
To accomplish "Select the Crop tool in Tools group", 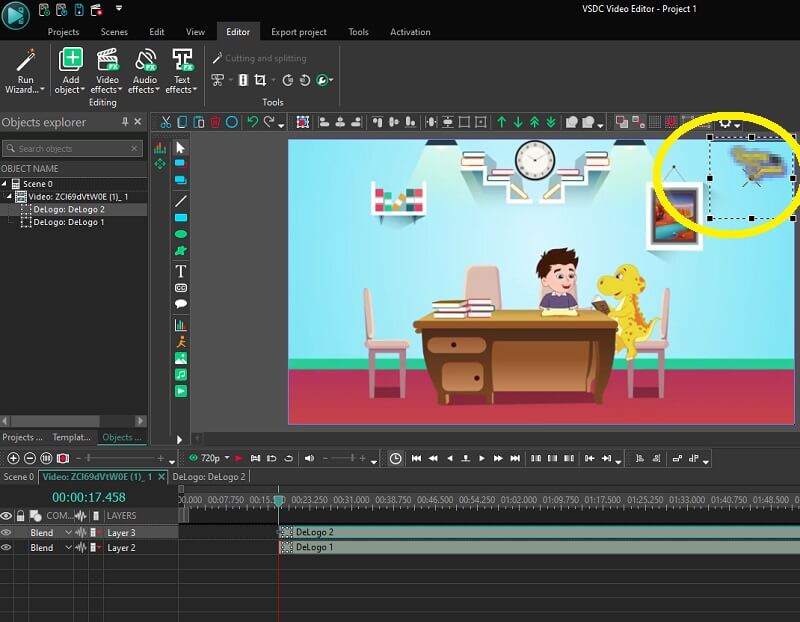I will [260, 80].
